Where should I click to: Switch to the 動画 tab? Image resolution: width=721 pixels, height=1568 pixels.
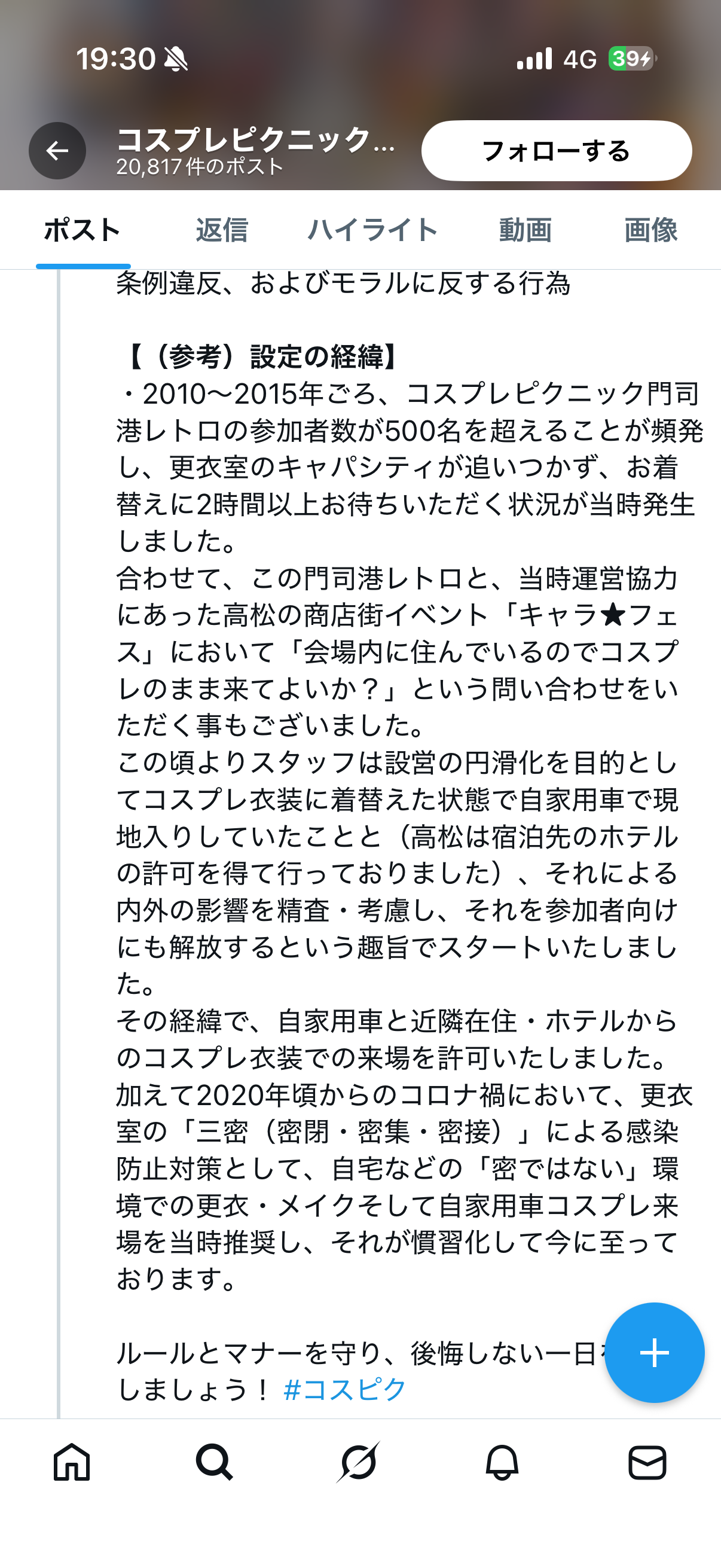tap(525, 230)
